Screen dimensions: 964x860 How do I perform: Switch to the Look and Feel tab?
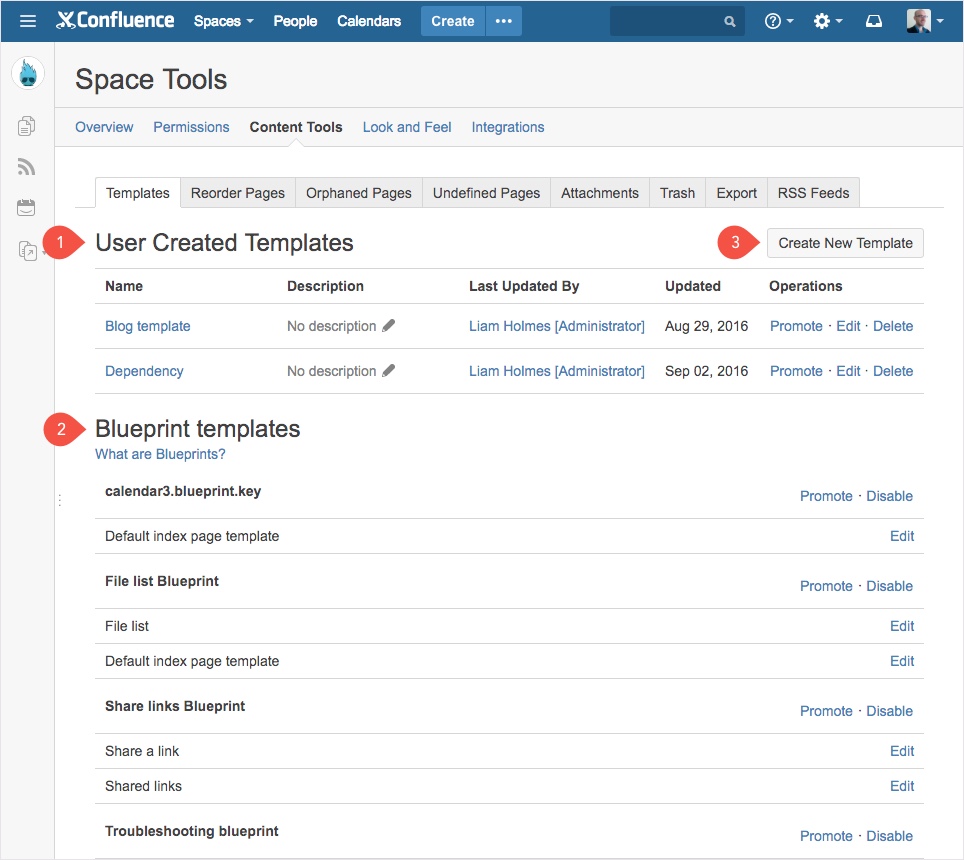tap(406, 127)
